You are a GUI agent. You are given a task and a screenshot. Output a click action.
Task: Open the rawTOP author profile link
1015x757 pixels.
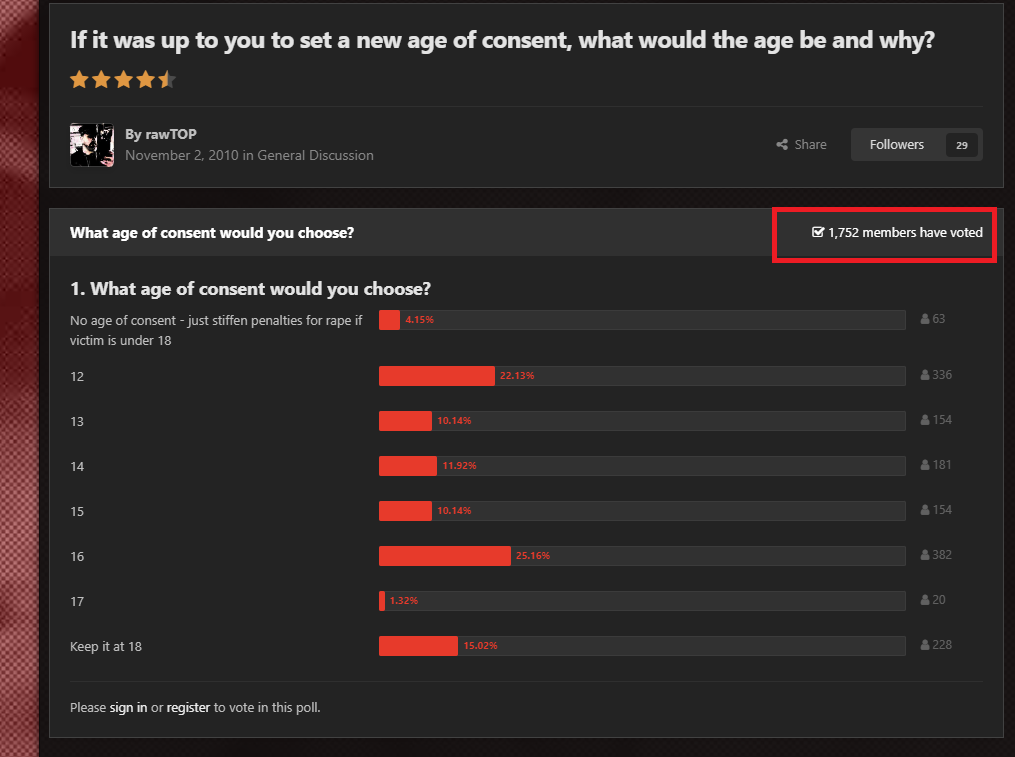171,134
